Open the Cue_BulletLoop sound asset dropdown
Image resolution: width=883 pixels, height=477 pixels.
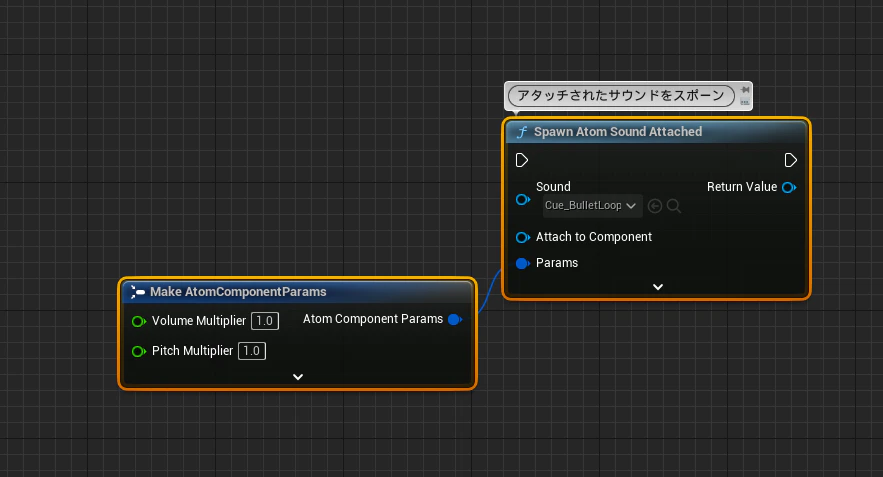coord(591,206)
